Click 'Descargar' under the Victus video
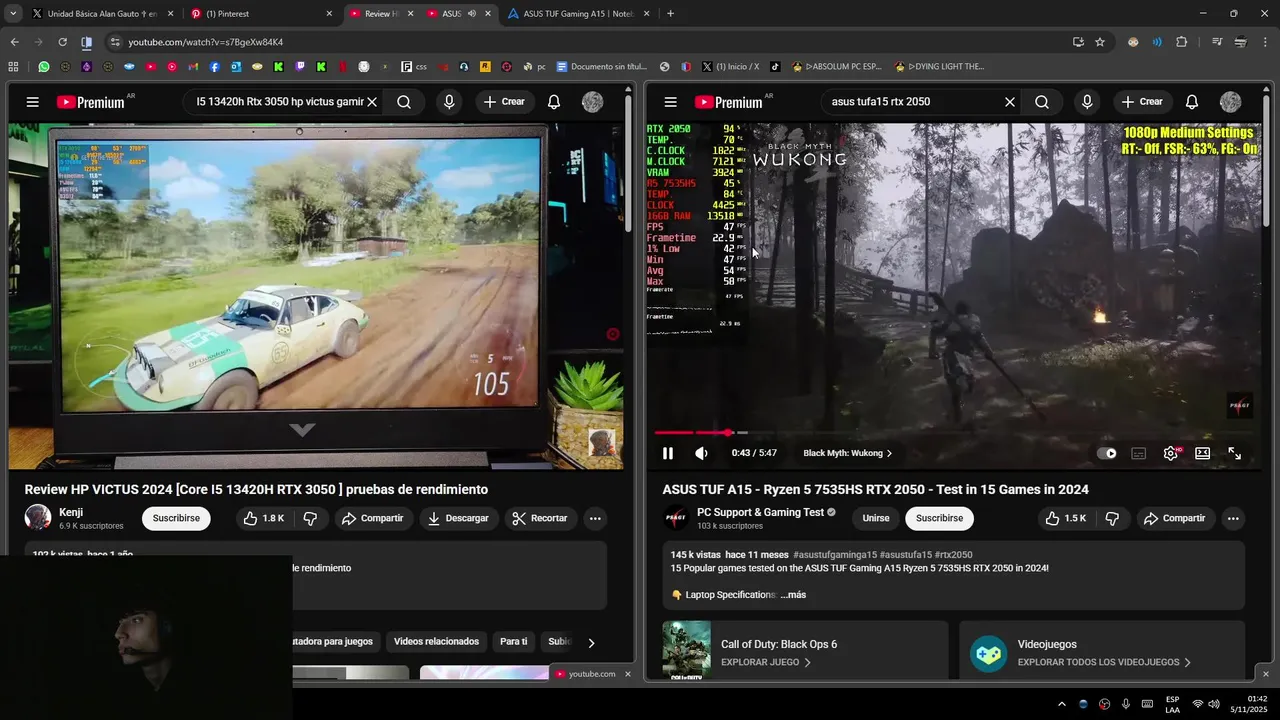The width and height of the screenshot is (1280, 720). (458, 518)
